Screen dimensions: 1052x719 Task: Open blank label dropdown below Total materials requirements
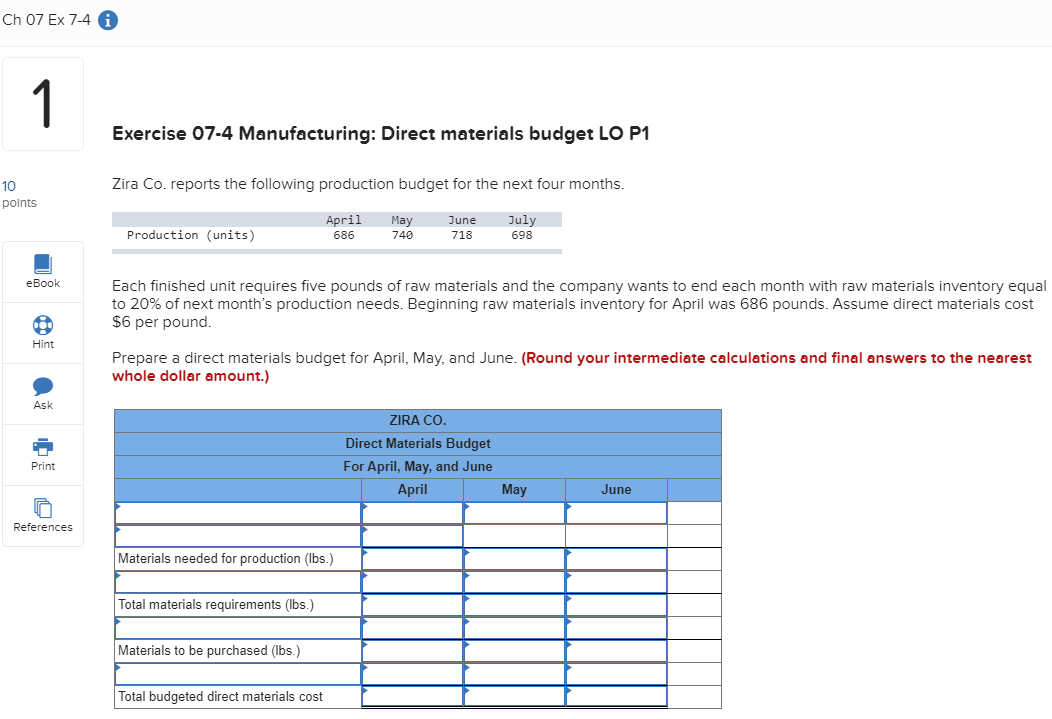[x=238, y=628]
